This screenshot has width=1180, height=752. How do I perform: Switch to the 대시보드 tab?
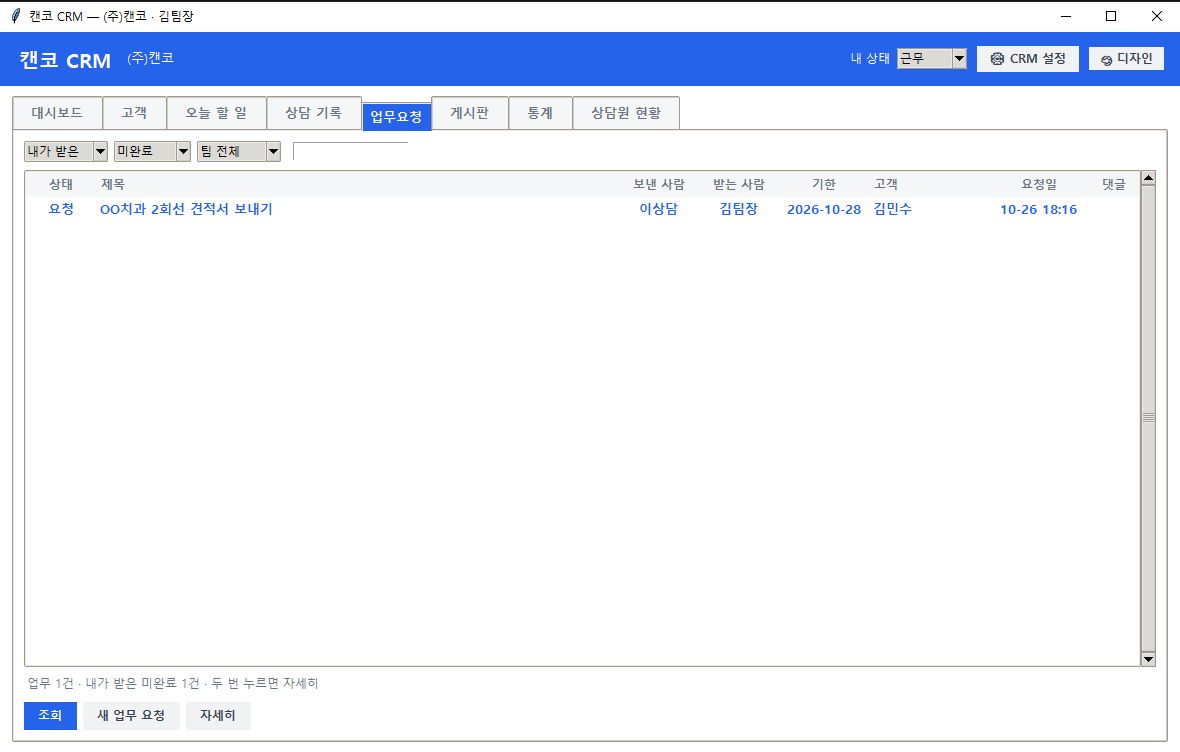pyautogui.click(x=57, y=113)
